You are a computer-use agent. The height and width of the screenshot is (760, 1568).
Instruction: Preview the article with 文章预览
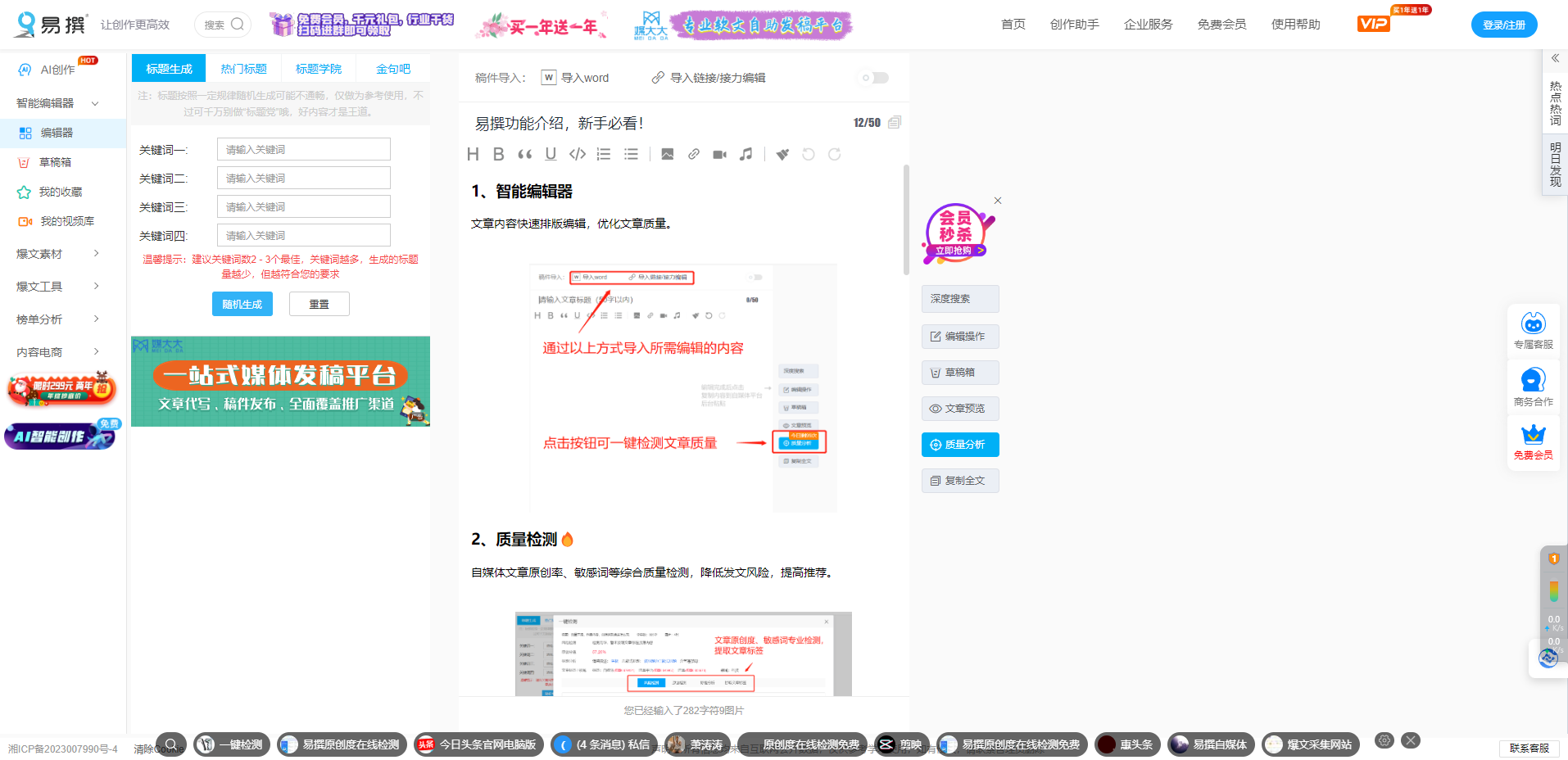(x=959, y=408)
